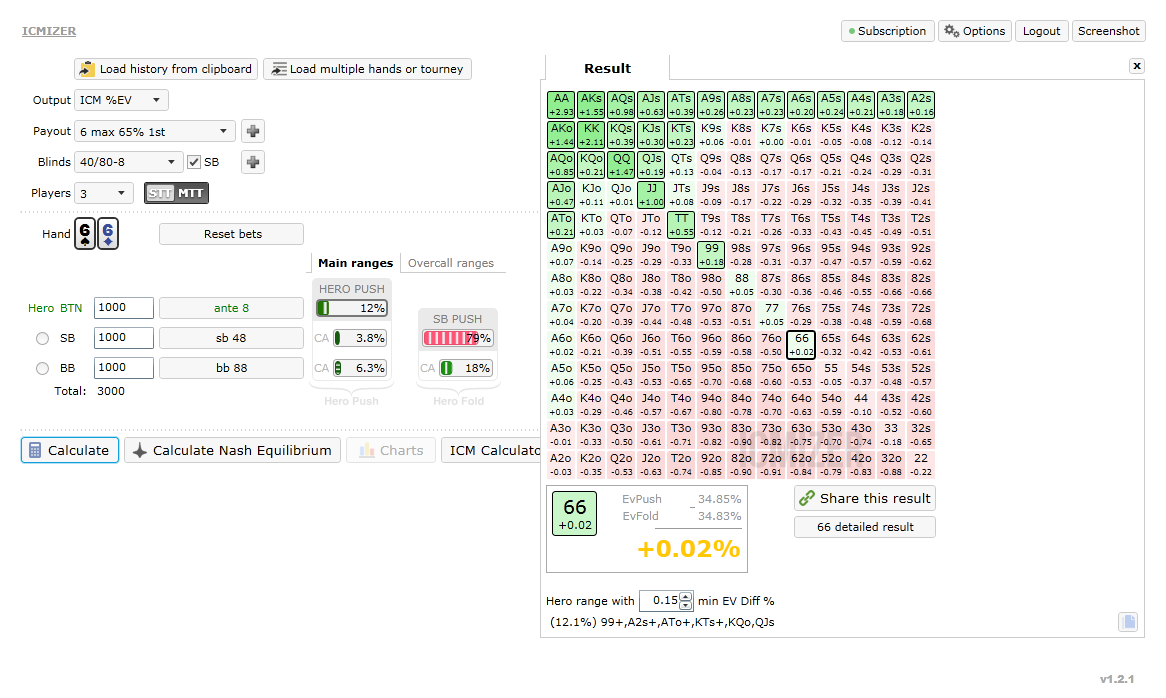The width and height of the screenshot is (1166, 698).
Task: Click the Reset bets button
Action: coord(231,234)
